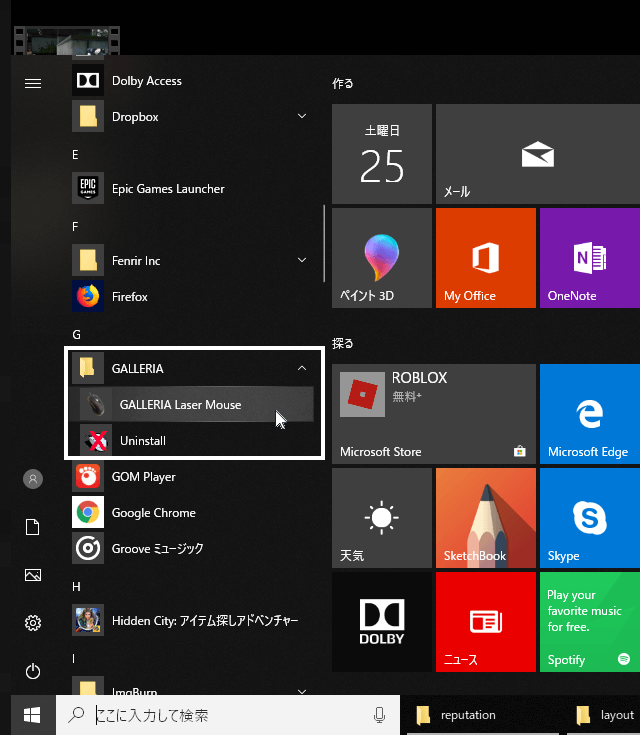Jump to letter E section header
Image resolution: width=640 pixels, height=735 pixels.
(75, 155)
